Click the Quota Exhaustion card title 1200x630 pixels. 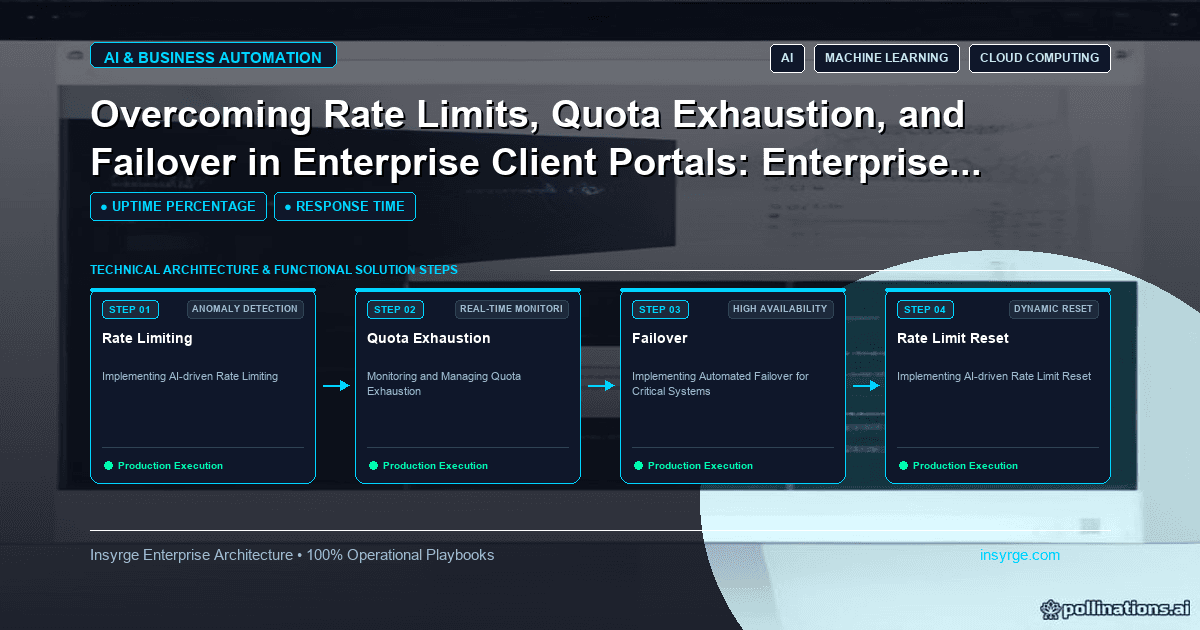[428, 338]
